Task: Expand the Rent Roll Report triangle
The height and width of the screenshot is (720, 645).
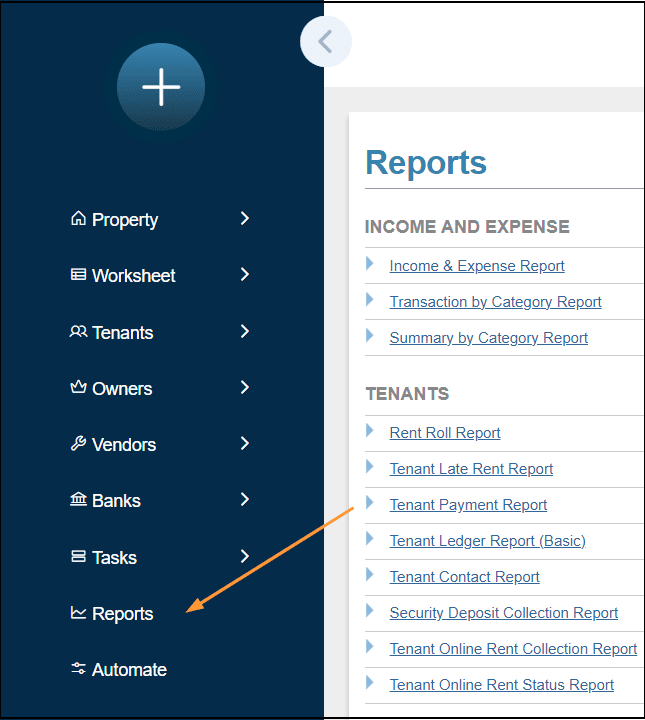Action: [x=370, y=432]
